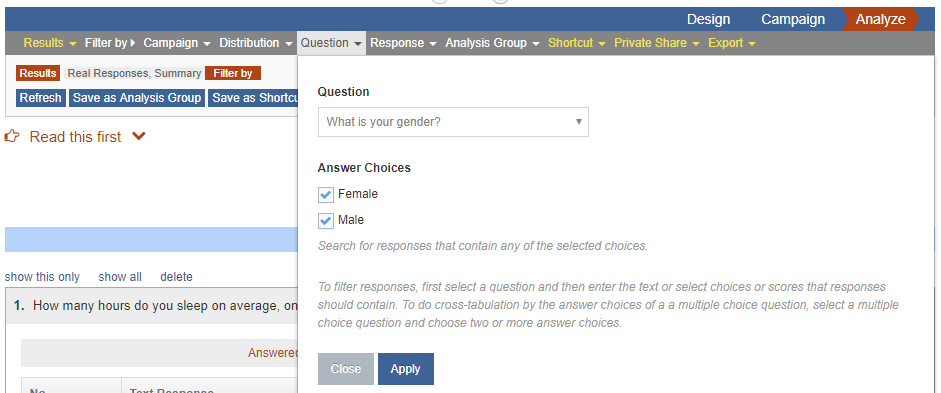The image size is (941, 393).
Task: Open the Response filter menu
Action: (x=403, y=43)
